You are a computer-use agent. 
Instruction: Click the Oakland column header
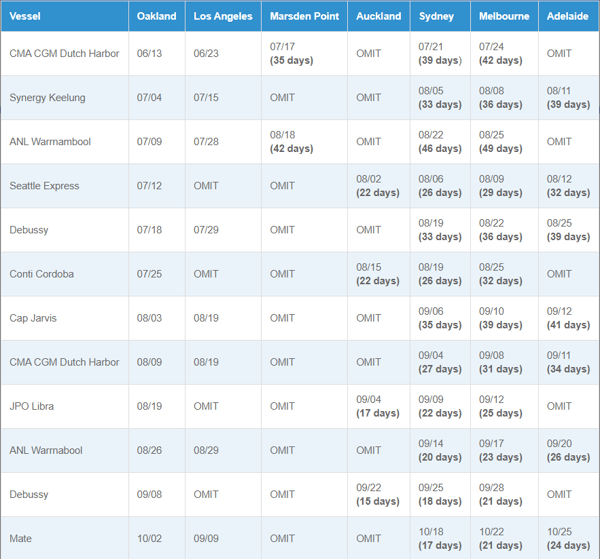(x=156, y=16)
